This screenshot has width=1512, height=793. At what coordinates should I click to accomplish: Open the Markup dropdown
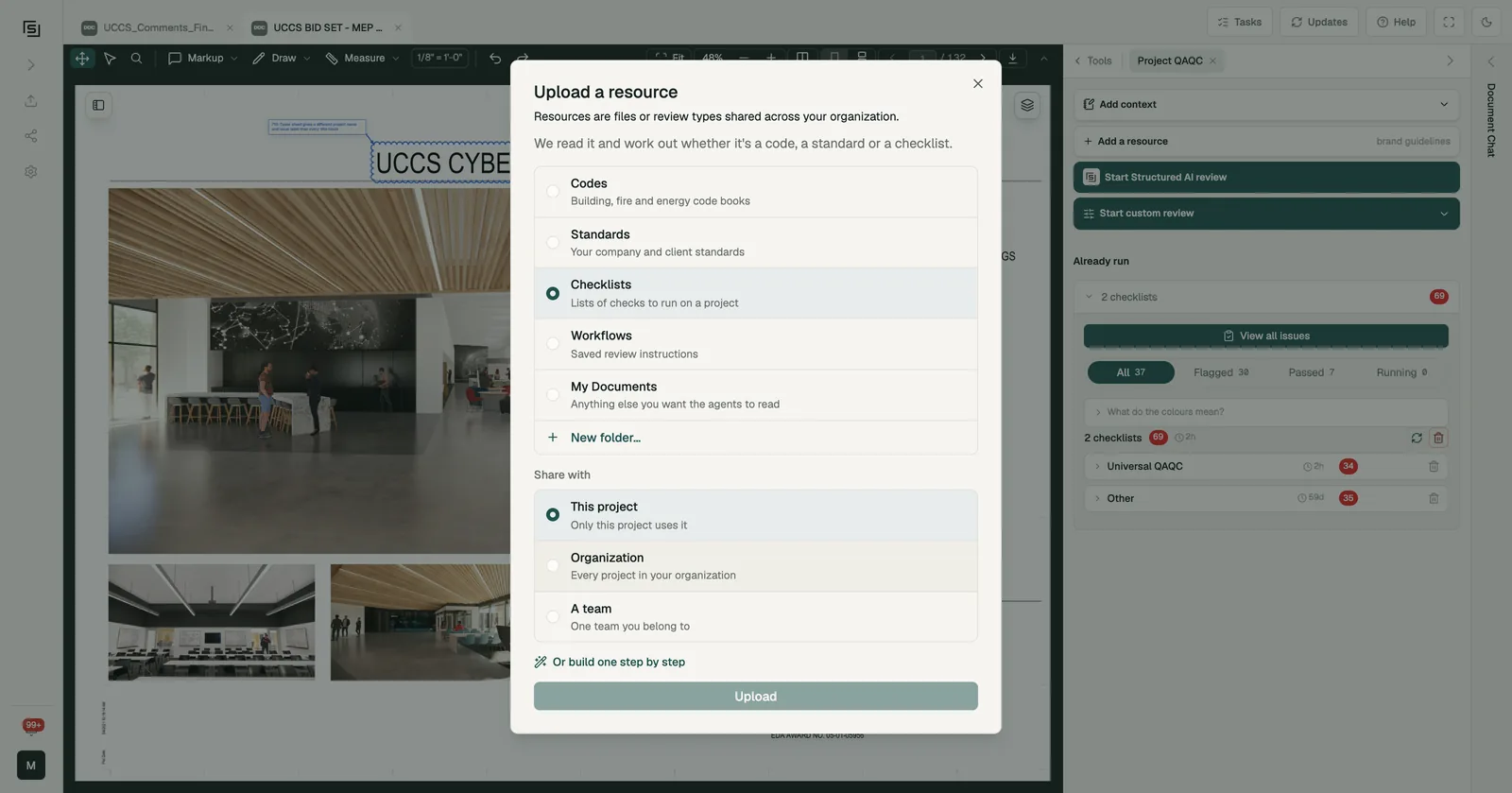[202, 59]
